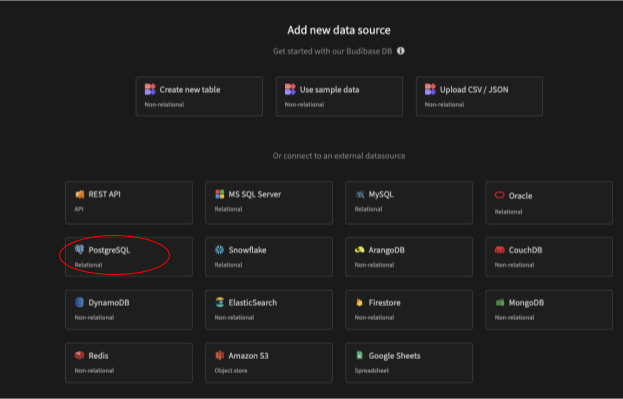Open the Upload CSV / JSON option
The image size is (623, 399).
click(x=479, y=97)
